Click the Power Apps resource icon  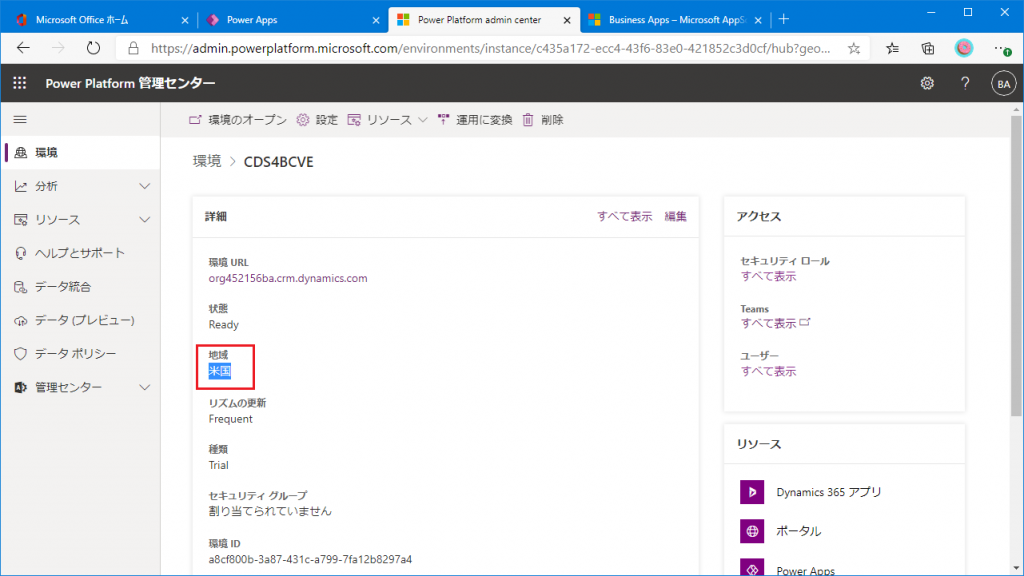point(752,567)
